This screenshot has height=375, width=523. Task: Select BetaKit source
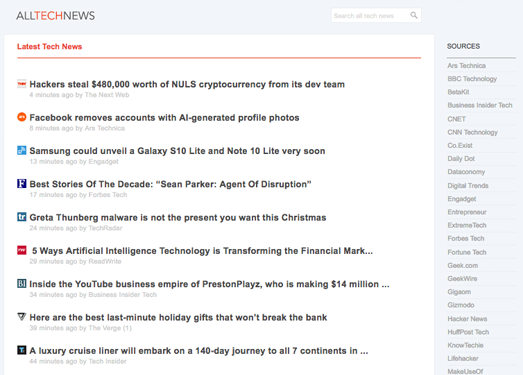[458, 92]
